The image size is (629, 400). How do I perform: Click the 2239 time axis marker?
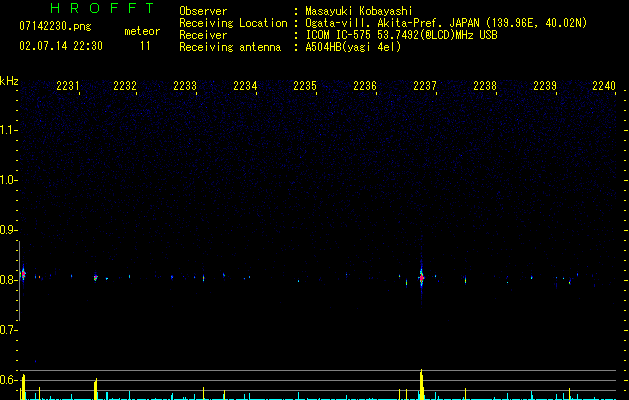point(545,86)
